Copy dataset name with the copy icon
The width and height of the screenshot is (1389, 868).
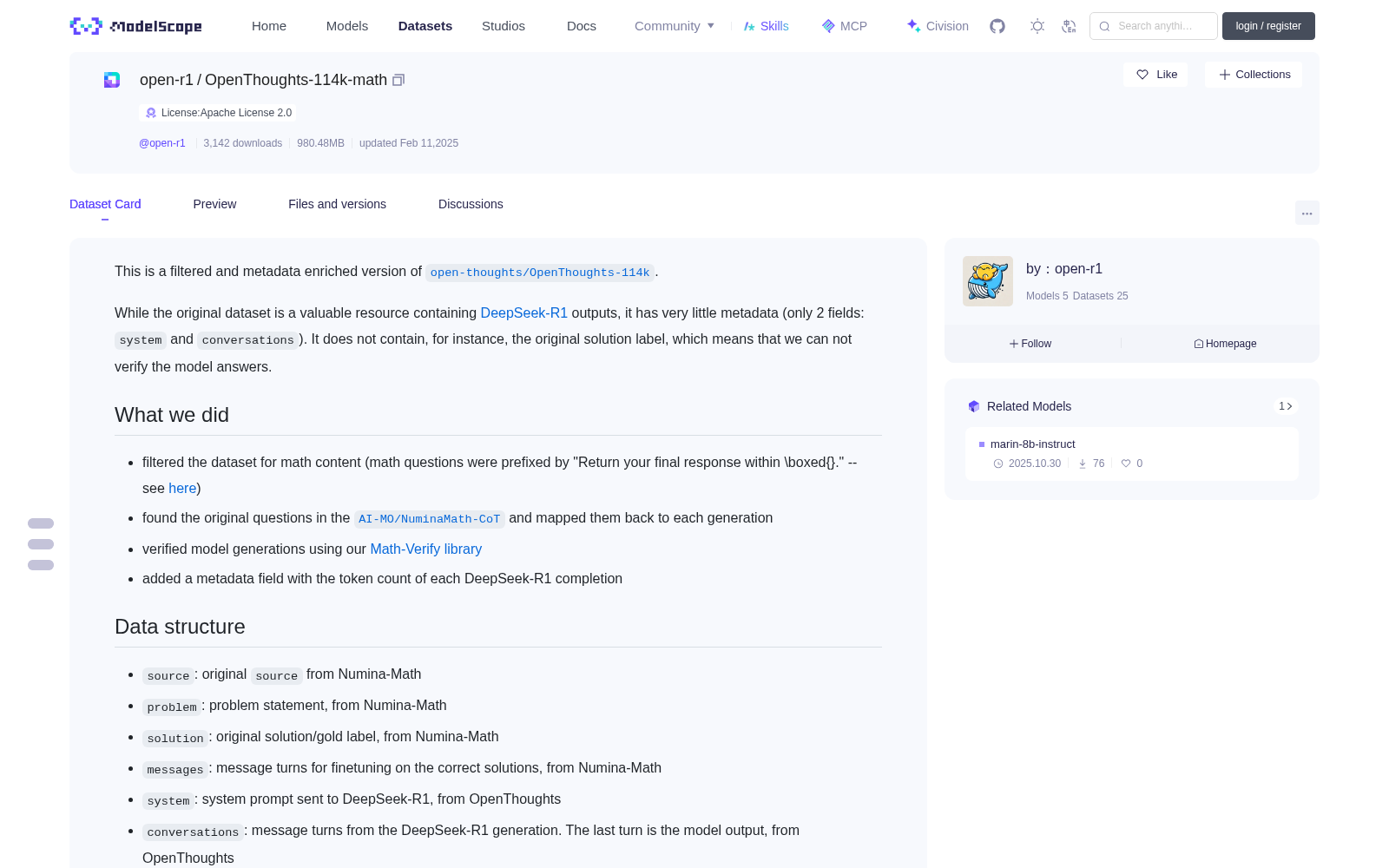coord(398,80)
